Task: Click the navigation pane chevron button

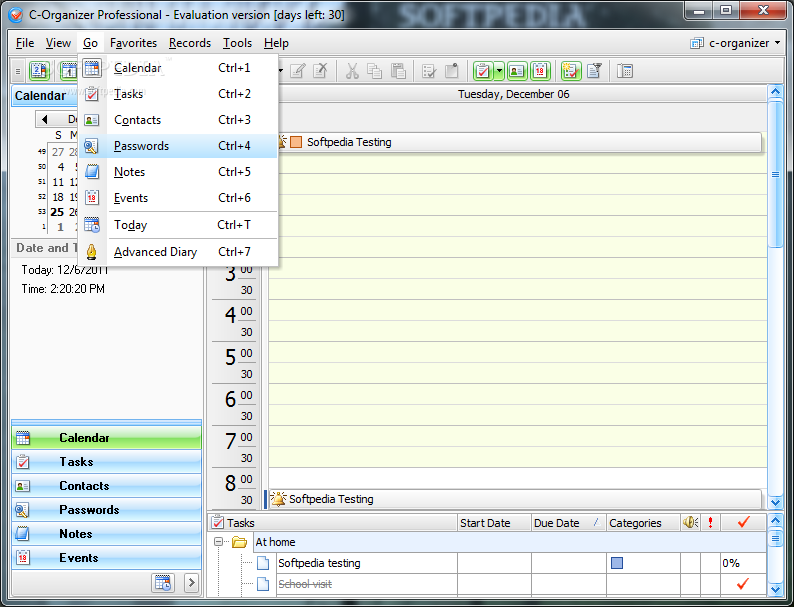Action: 191,583
